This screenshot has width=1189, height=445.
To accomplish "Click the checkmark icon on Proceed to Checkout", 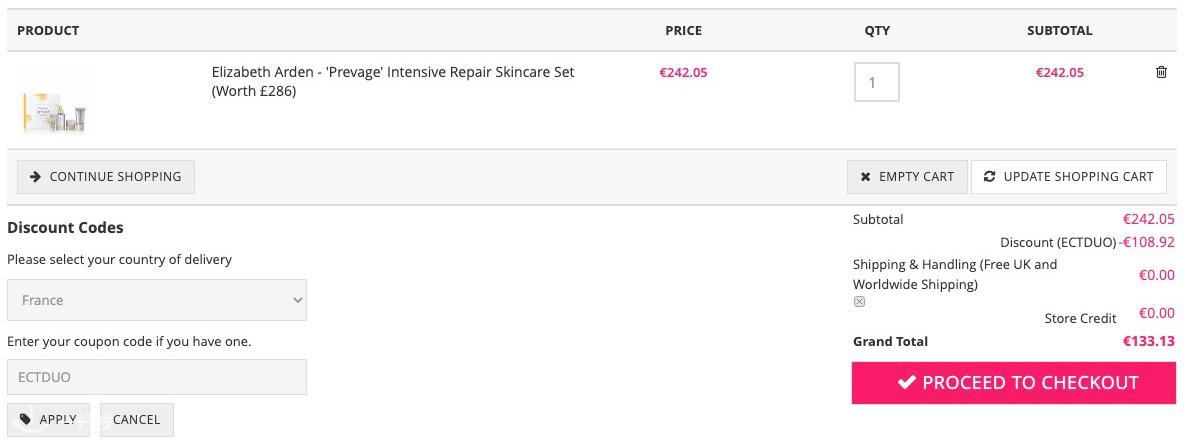I will [x=906, y=382].
